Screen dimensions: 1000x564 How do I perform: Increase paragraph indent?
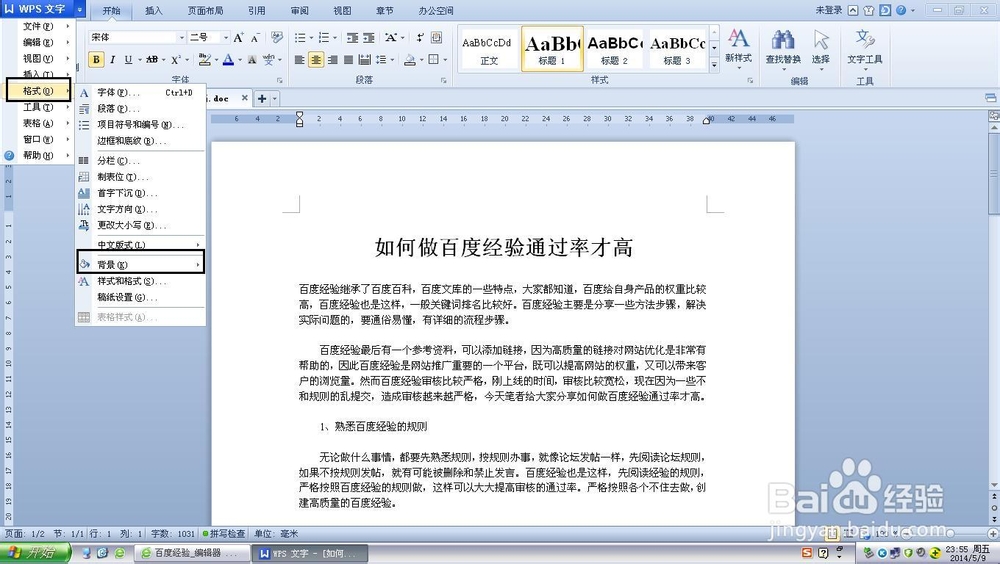[x=369, y=38]
